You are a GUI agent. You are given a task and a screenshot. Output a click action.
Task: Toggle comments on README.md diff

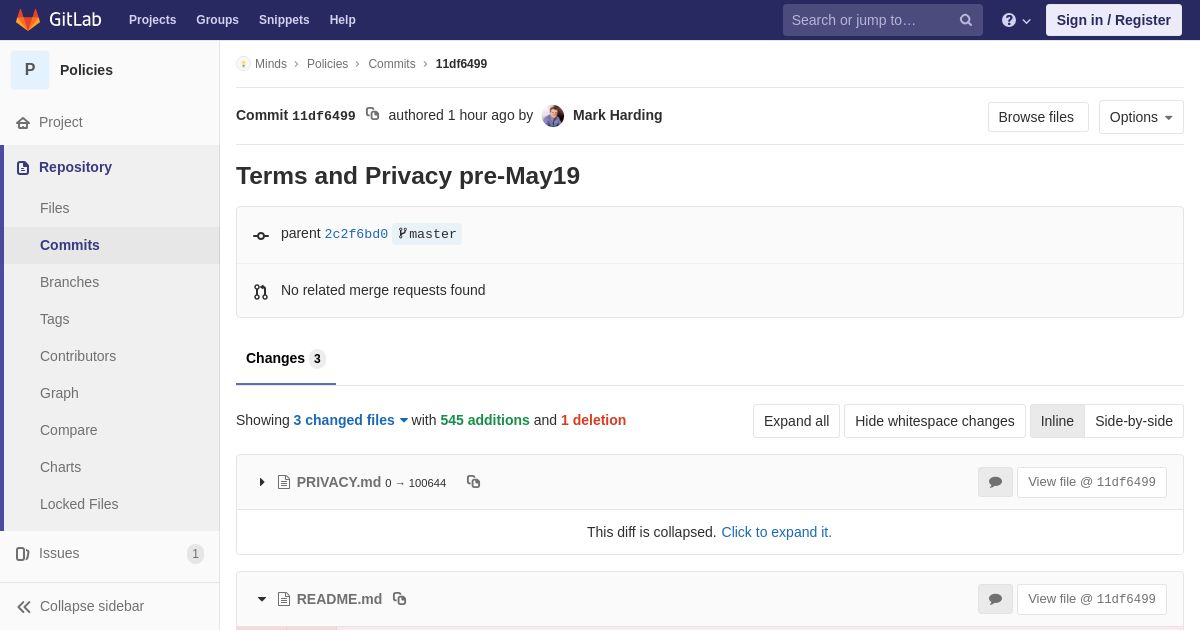point(995,599)
